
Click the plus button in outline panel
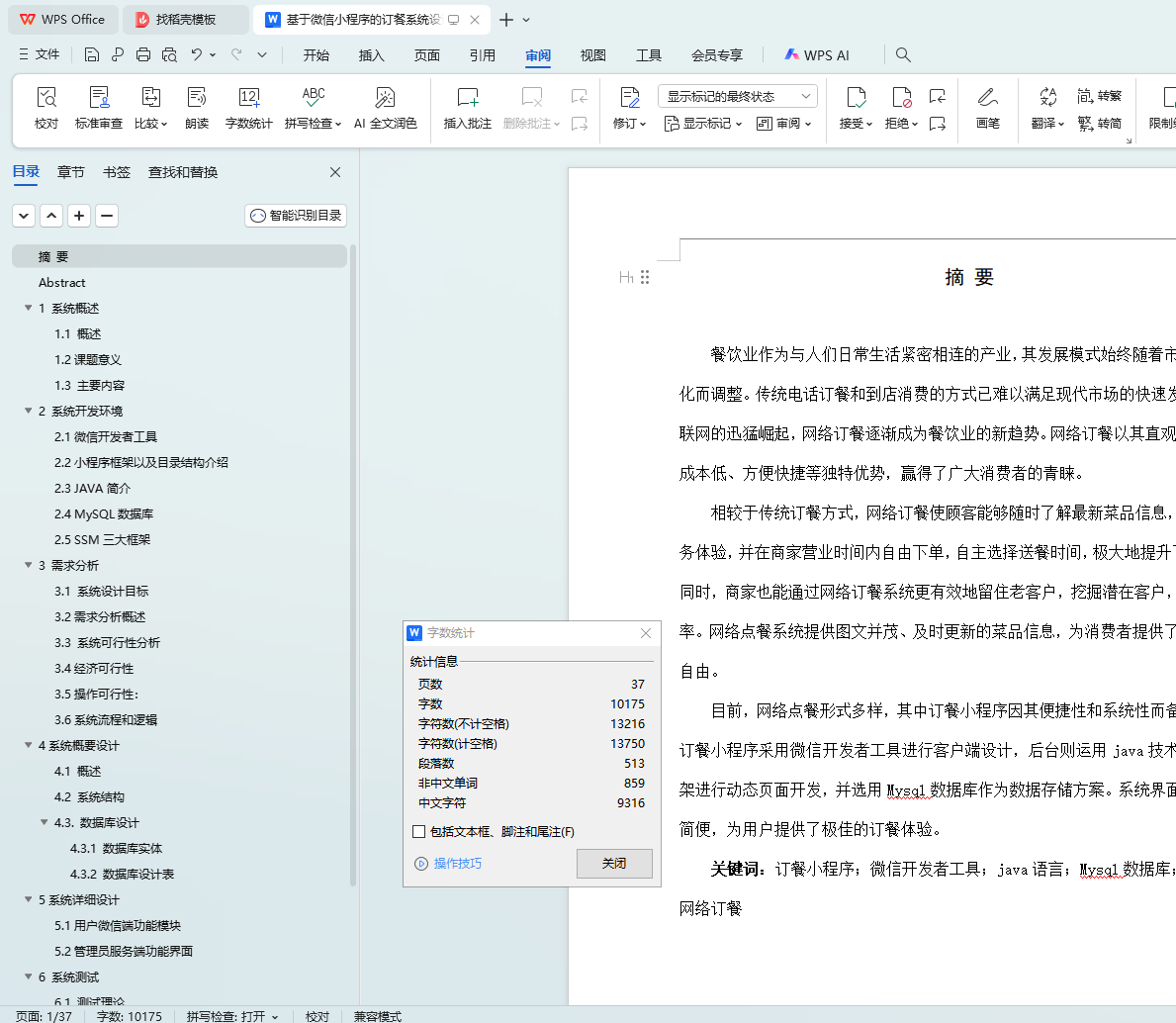tap(79, 216)
